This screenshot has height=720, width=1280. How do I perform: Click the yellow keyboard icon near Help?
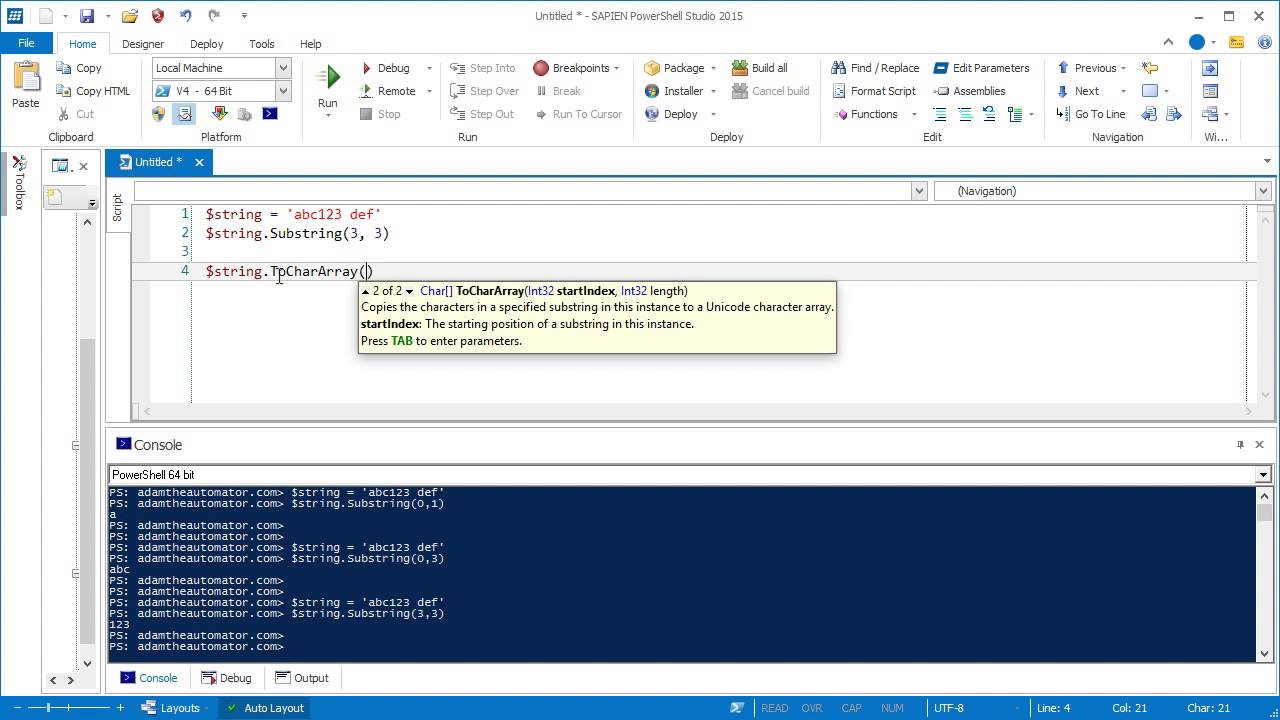pyautogui.click(x=1237, y=42)
